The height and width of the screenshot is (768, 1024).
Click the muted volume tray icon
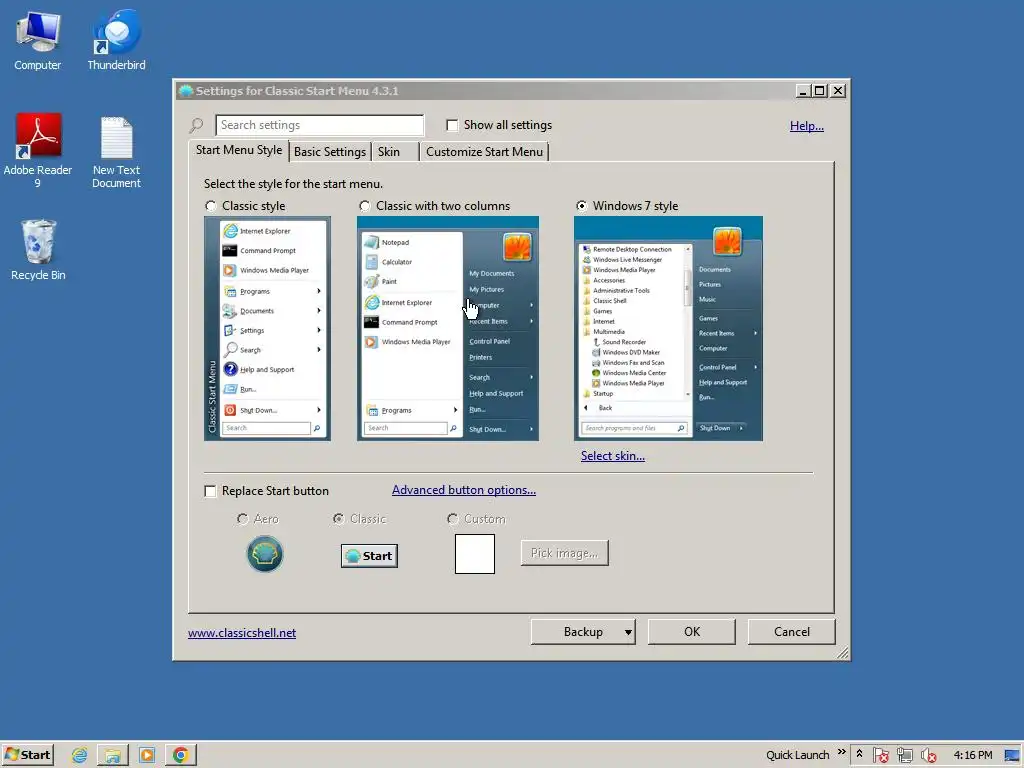928,755
